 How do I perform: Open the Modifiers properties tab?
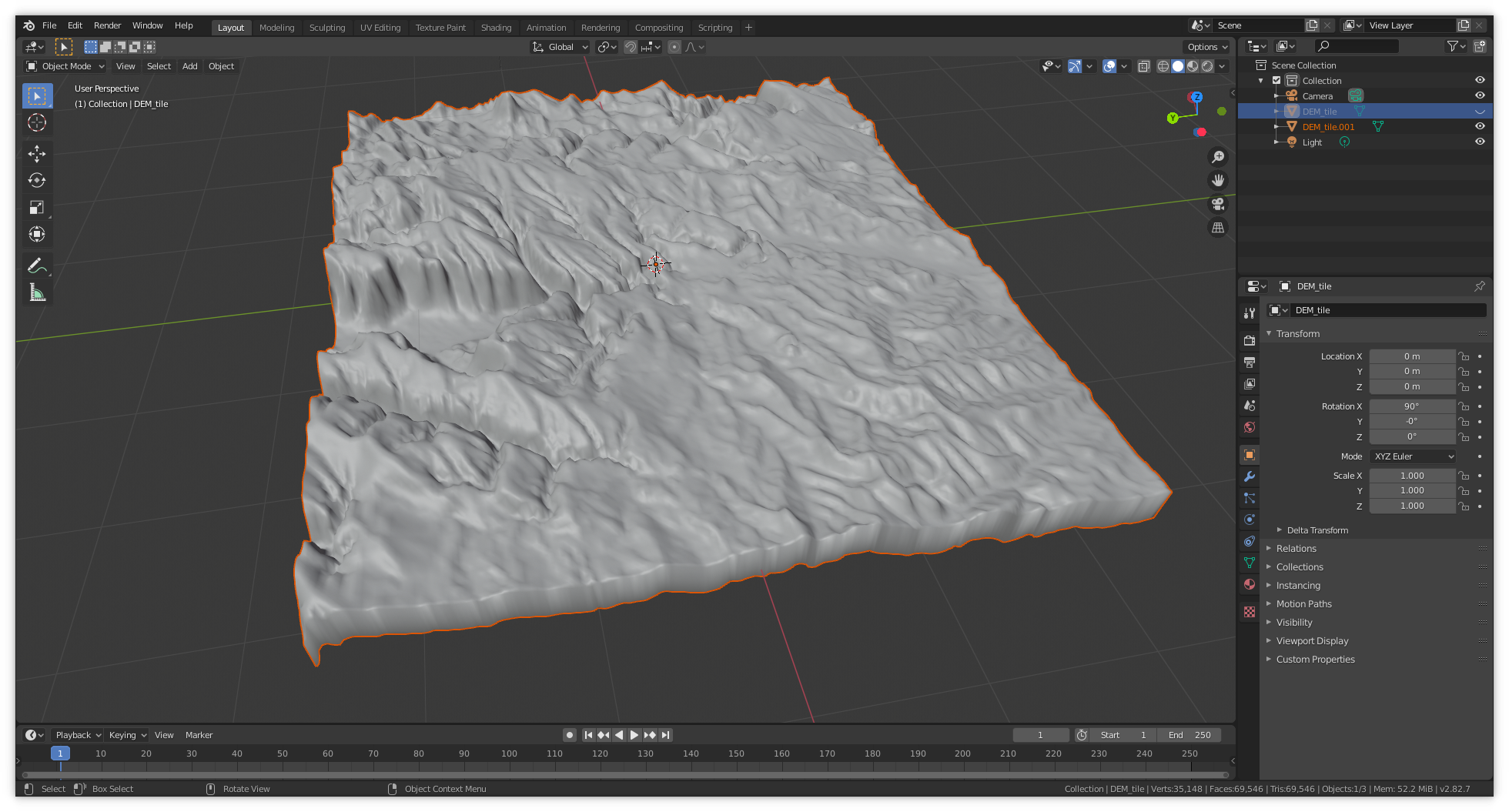[x=1250, y=476]
